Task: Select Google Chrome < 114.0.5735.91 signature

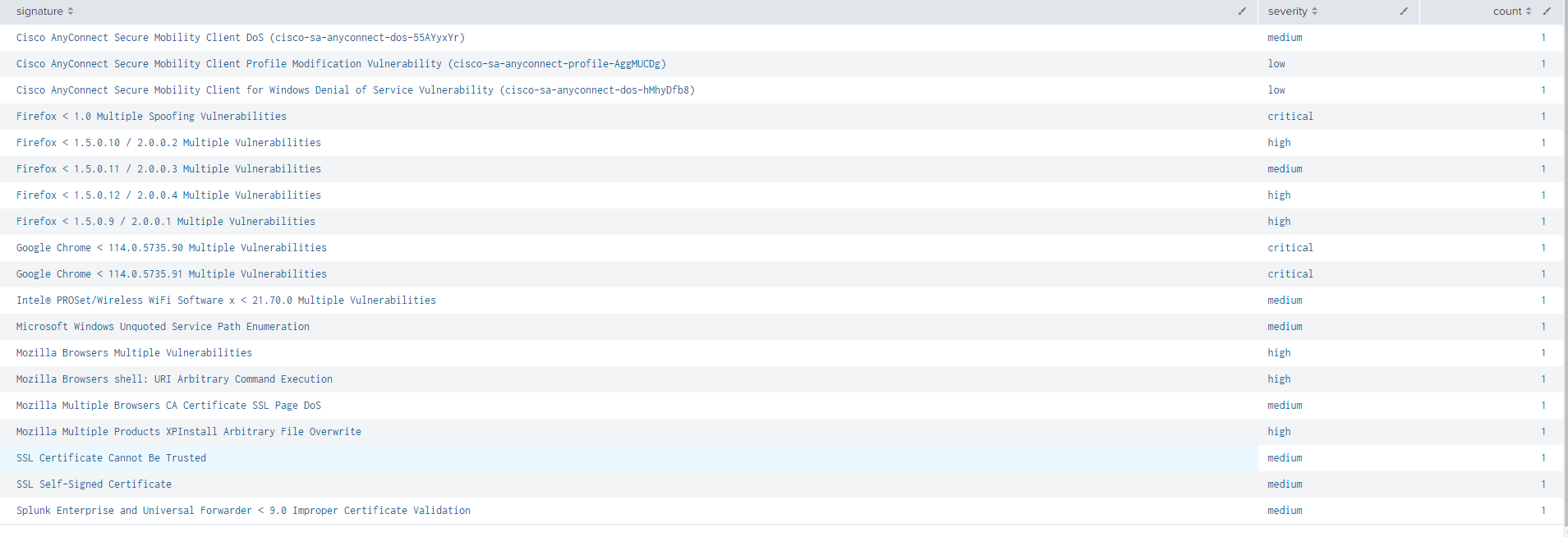Action: point(172,274)
